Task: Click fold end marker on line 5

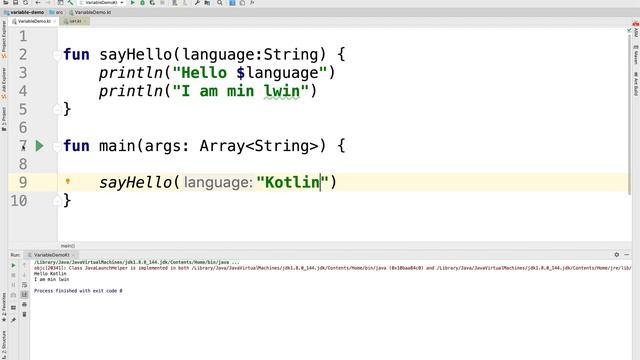Action: tap(57, 109)
